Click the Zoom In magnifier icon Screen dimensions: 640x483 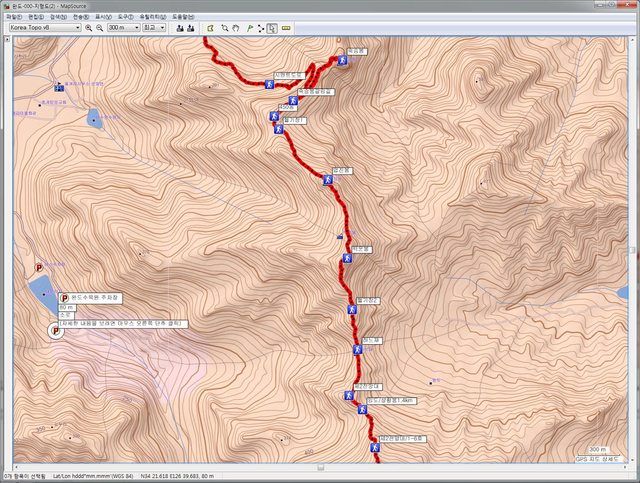89,28
